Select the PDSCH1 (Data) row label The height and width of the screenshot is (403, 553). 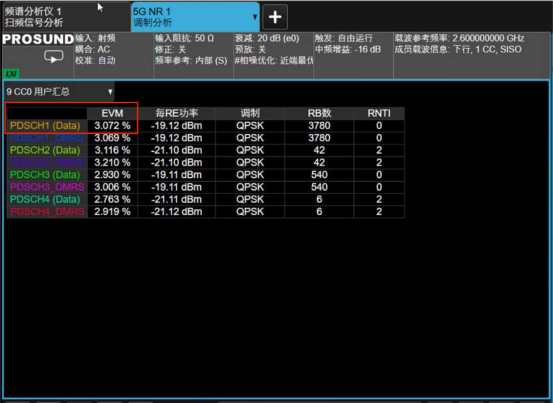(45, 126)
